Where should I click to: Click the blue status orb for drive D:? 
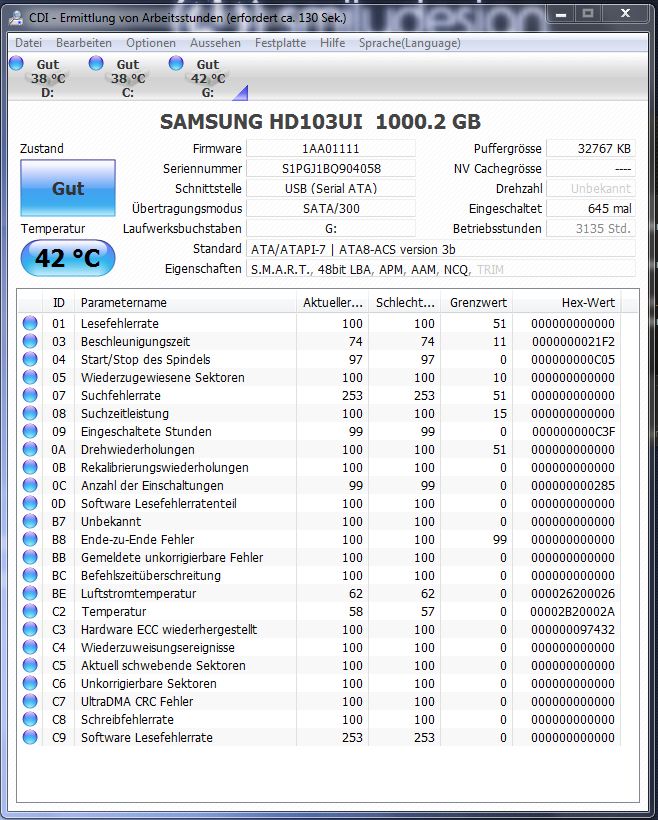17,63
